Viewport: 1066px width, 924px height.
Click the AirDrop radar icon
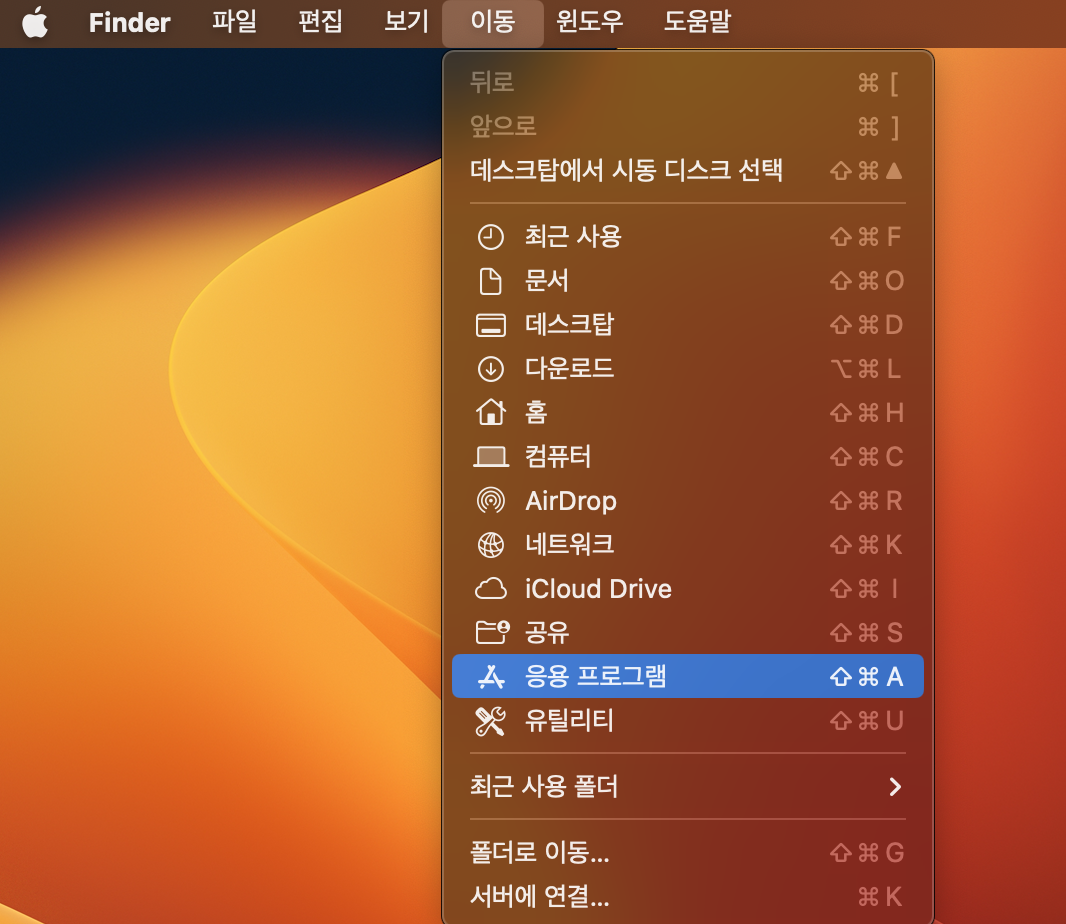point(491,501)
